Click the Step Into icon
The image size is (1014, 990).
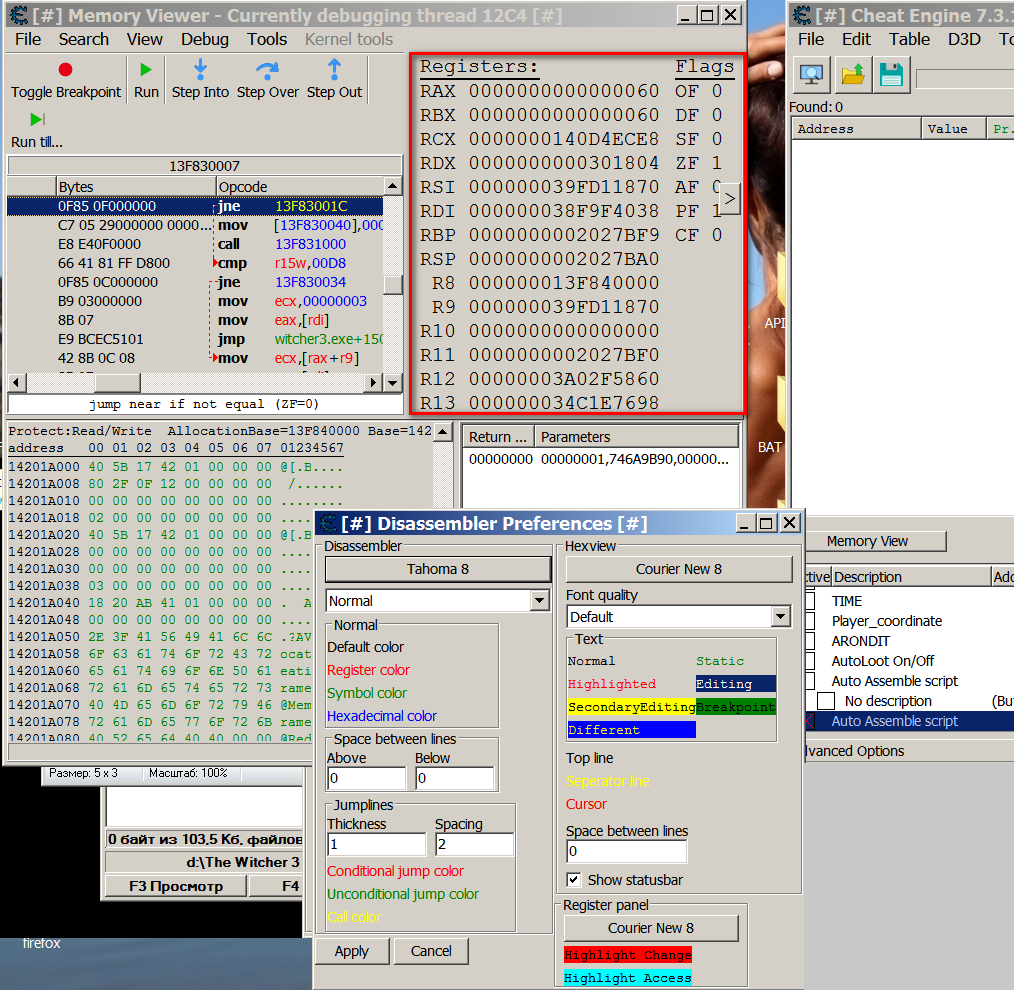[x=200, y=69]
